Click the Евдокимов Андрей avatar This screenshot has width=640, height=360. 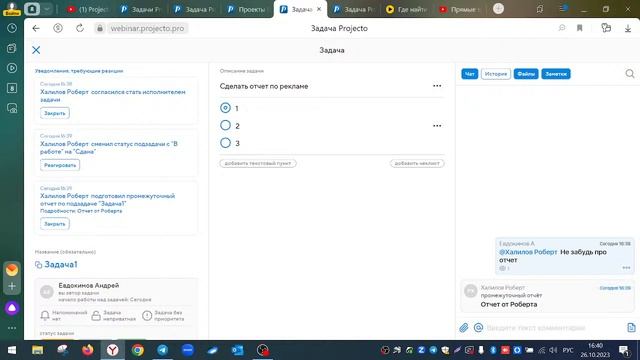click(47, 292)
